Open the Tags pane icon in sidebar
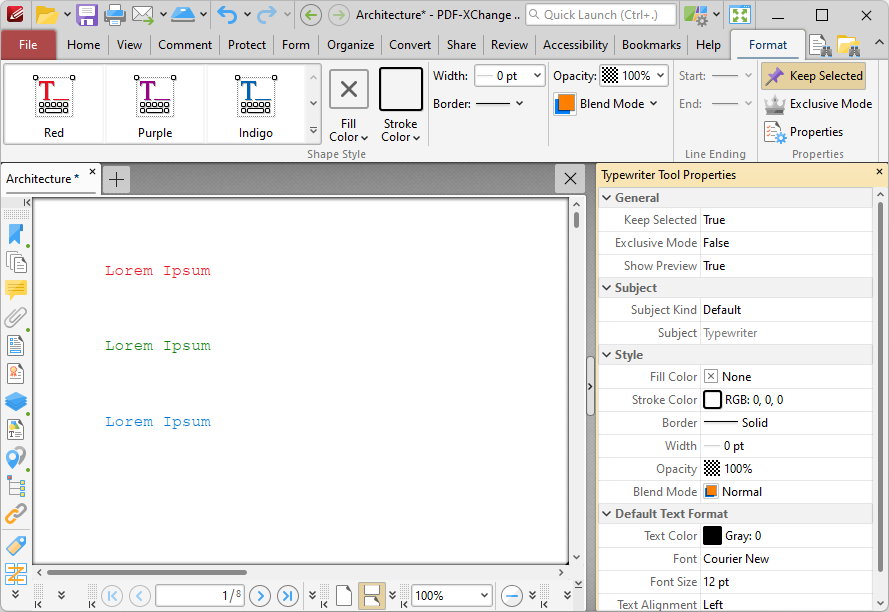The height and width of the screenshot is (612, 889). point(16,546)
